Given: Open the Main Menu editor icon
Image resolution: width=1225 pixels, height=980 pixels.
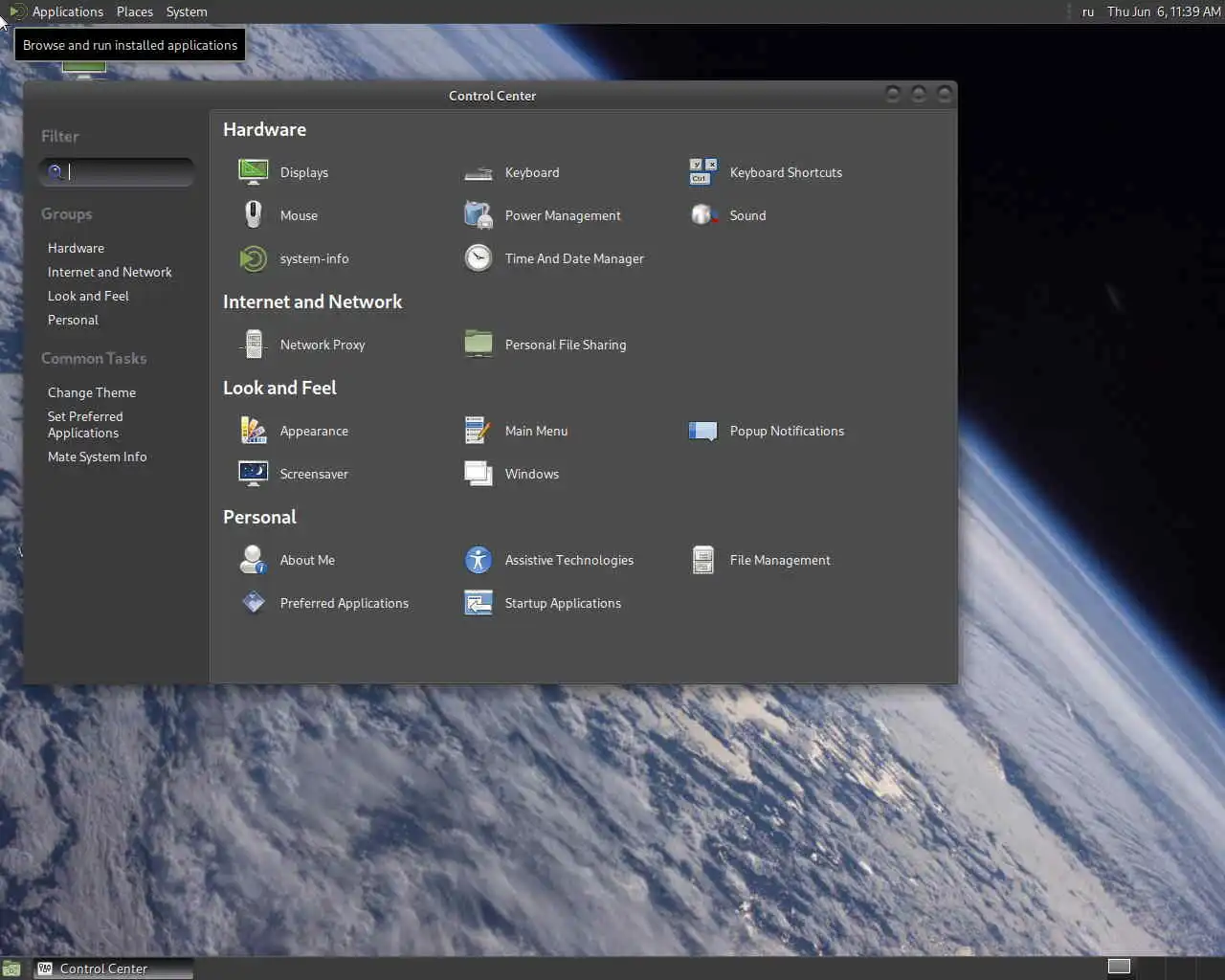Looking at the screenshot, I should click(x=479, y=431).
